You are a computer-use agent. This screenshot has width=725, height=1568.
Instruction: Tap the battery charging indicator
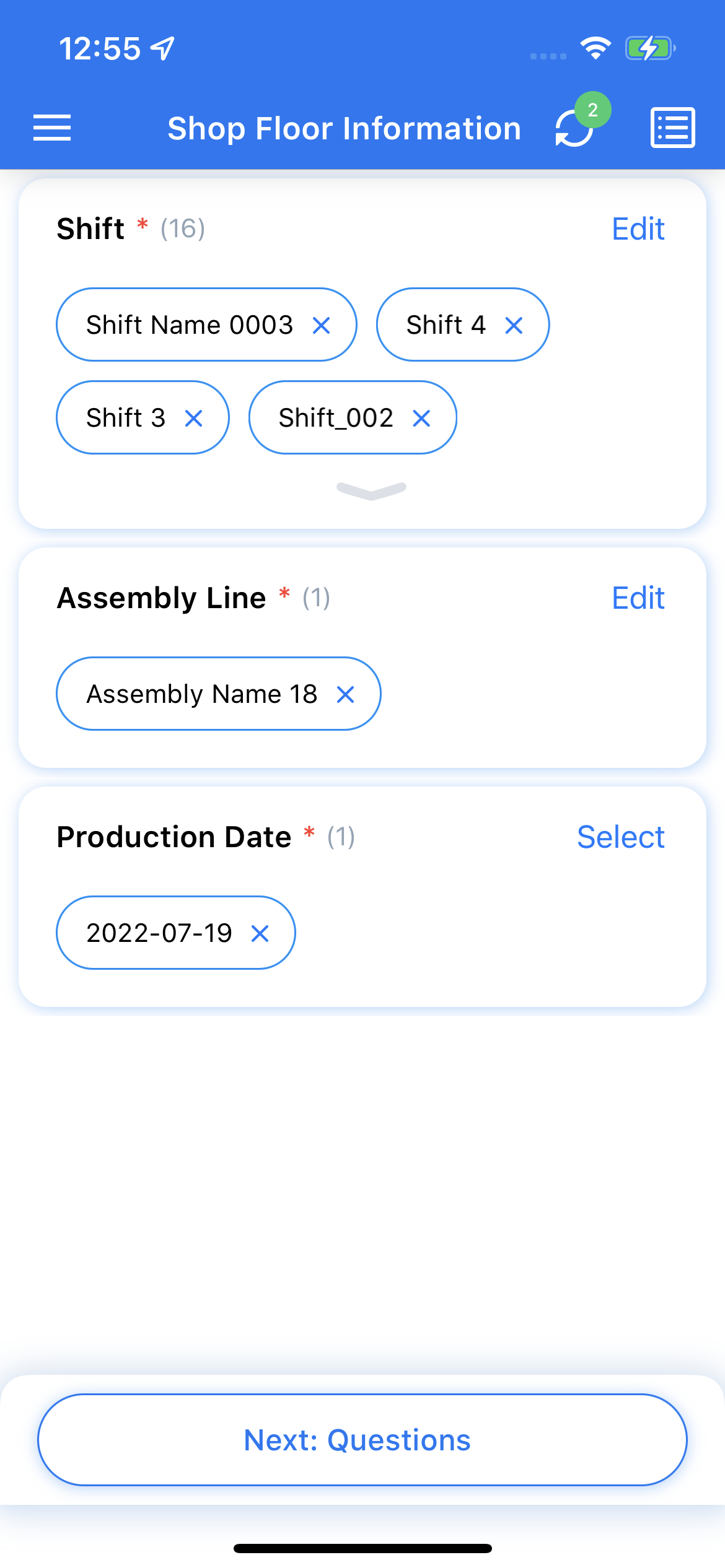tap(649, 48)
